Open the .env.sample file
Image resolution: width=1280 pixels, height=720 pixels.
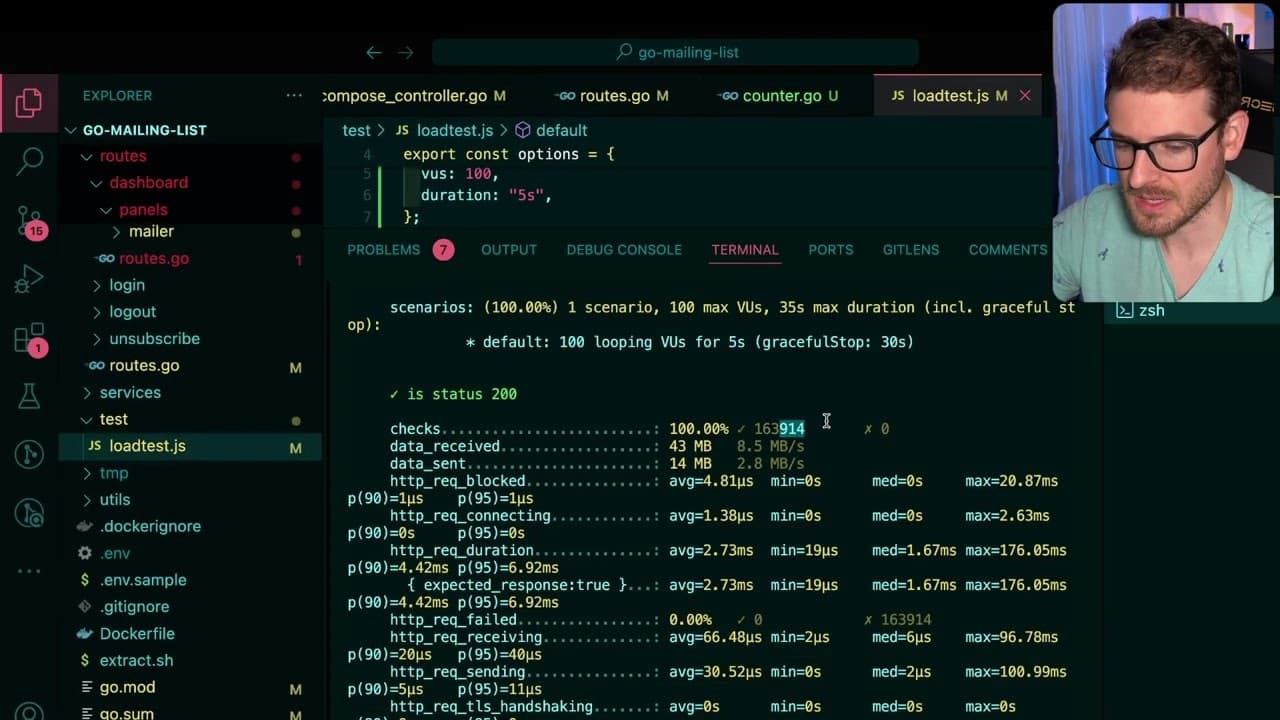pyautogui.click(x=190, y=580)
